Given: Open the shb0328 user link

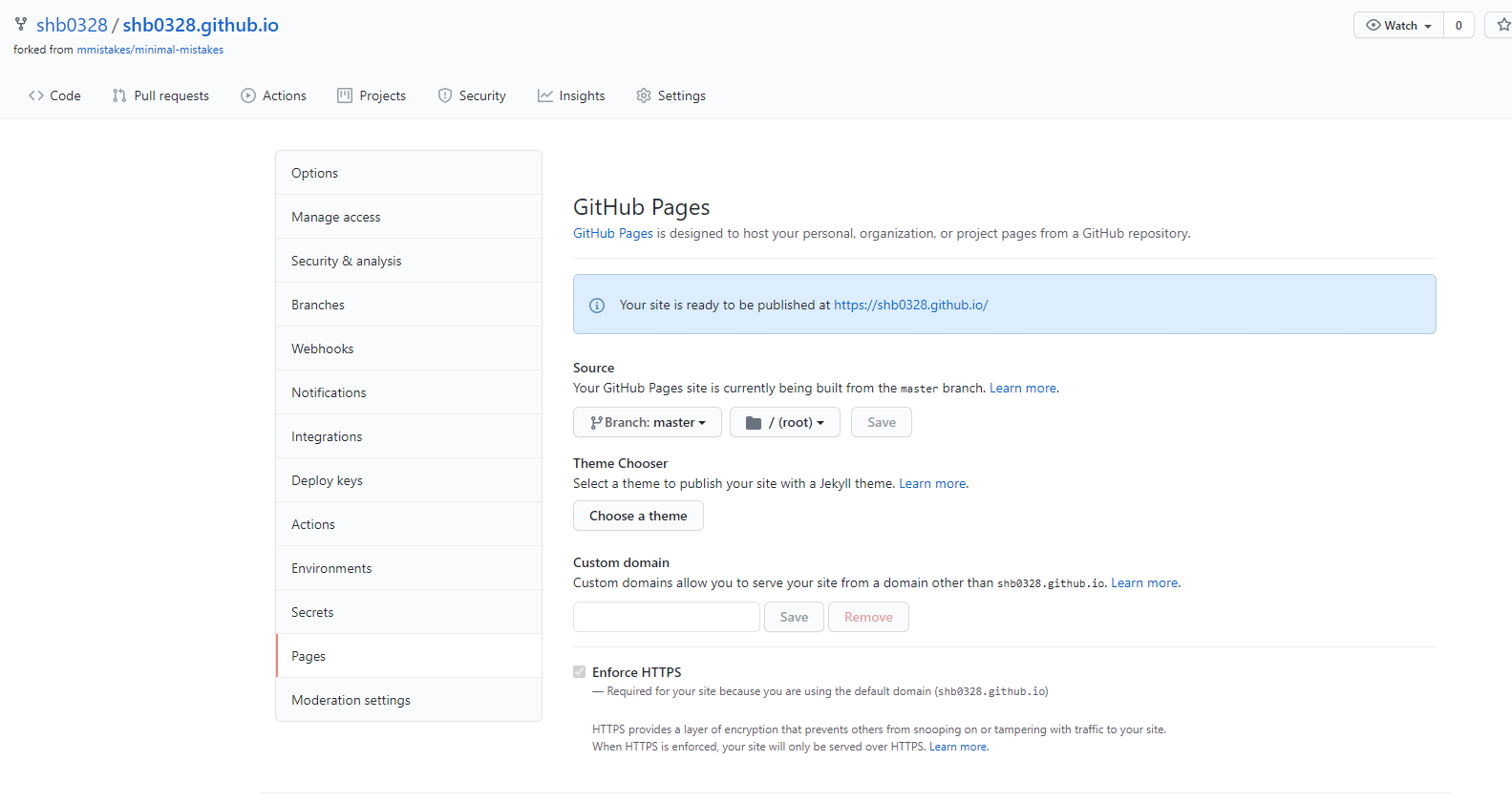Looking at the screenshot, I should (x=72, y=25).
